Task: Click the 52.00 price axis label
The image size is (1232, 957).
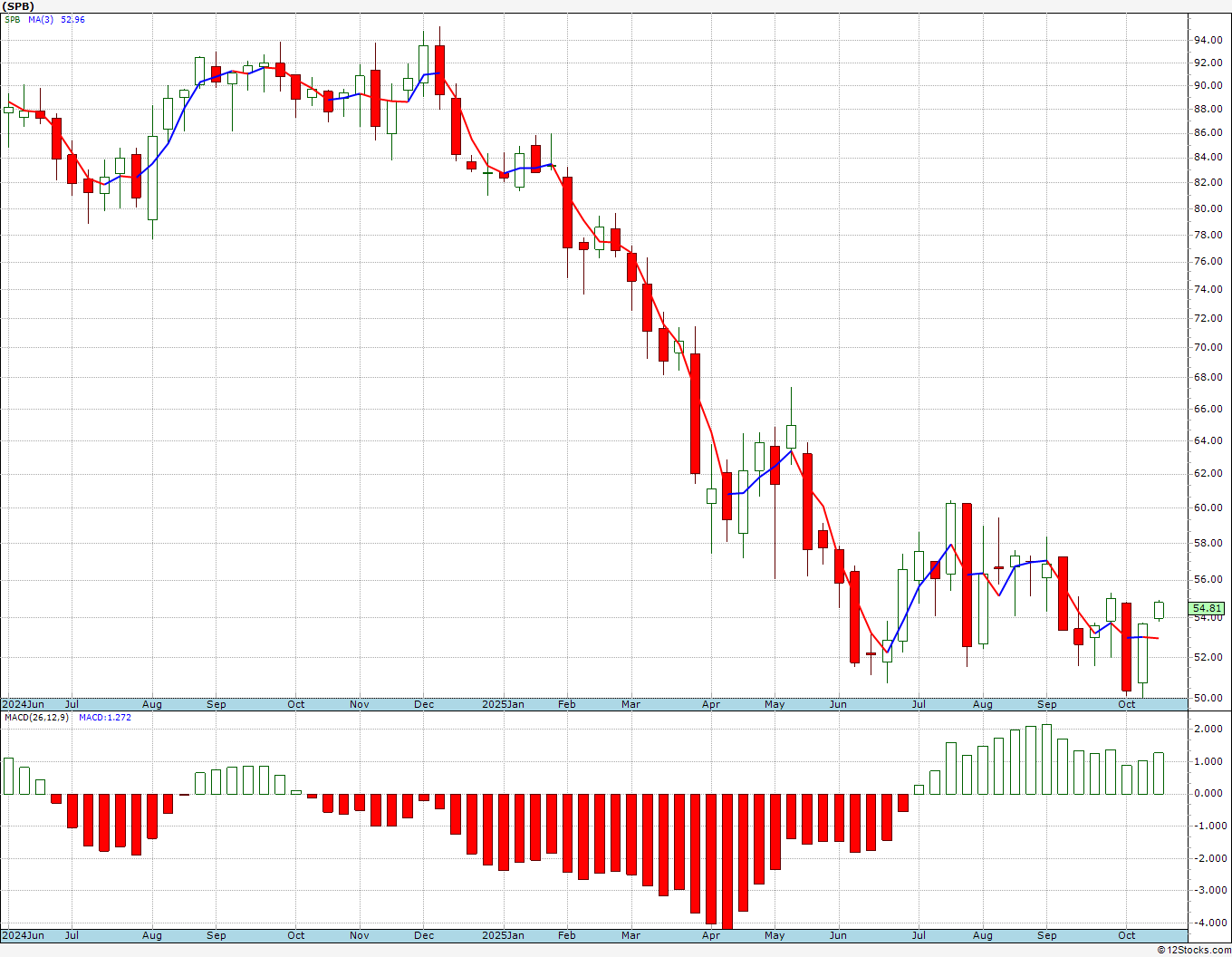Action: click(x=1208, y=657)
